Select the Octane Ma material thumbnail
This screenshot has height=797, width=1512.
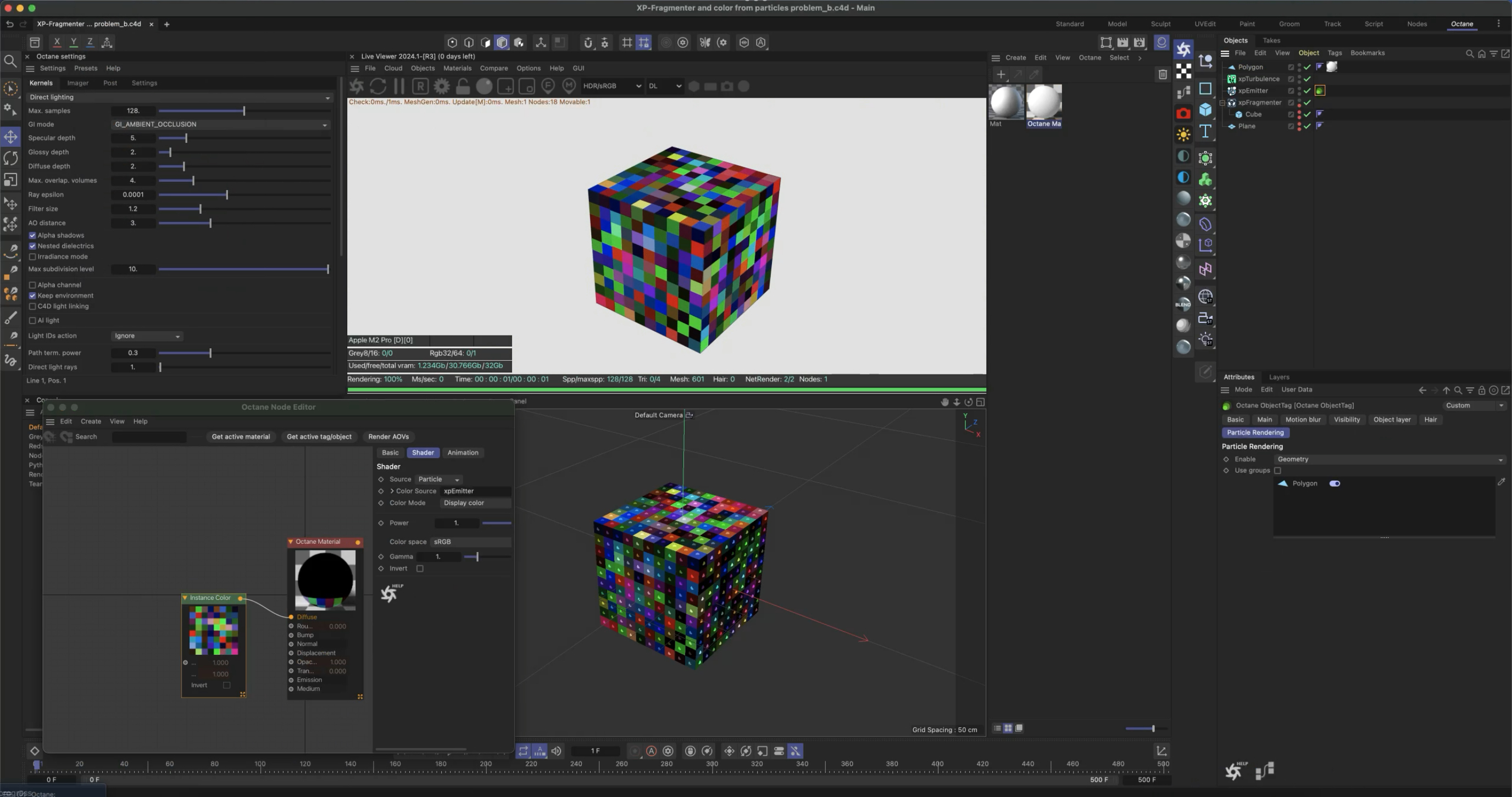click(1043, 103)
